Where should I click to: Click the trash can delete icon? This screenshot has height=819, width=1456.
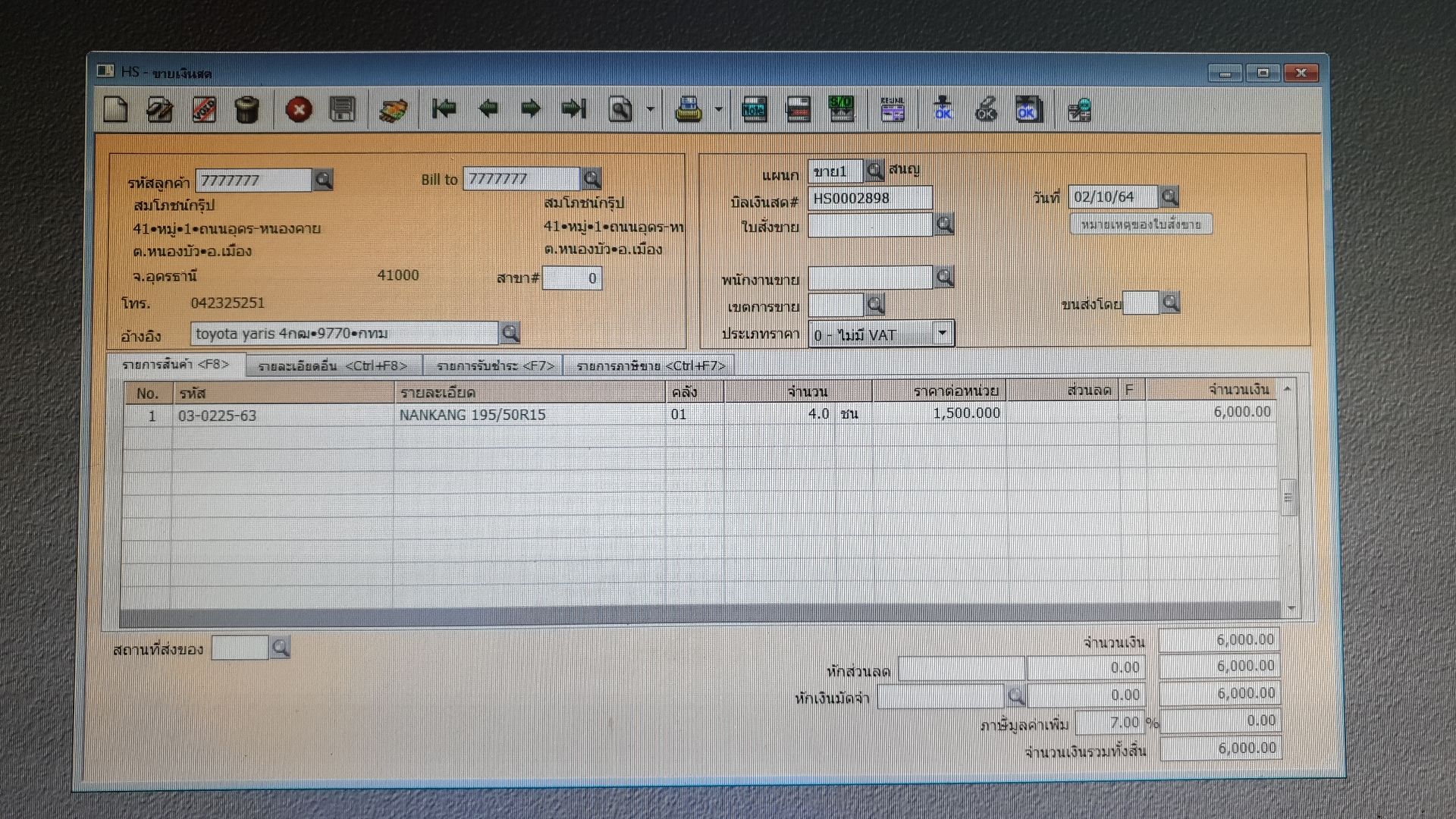point(246,110)
